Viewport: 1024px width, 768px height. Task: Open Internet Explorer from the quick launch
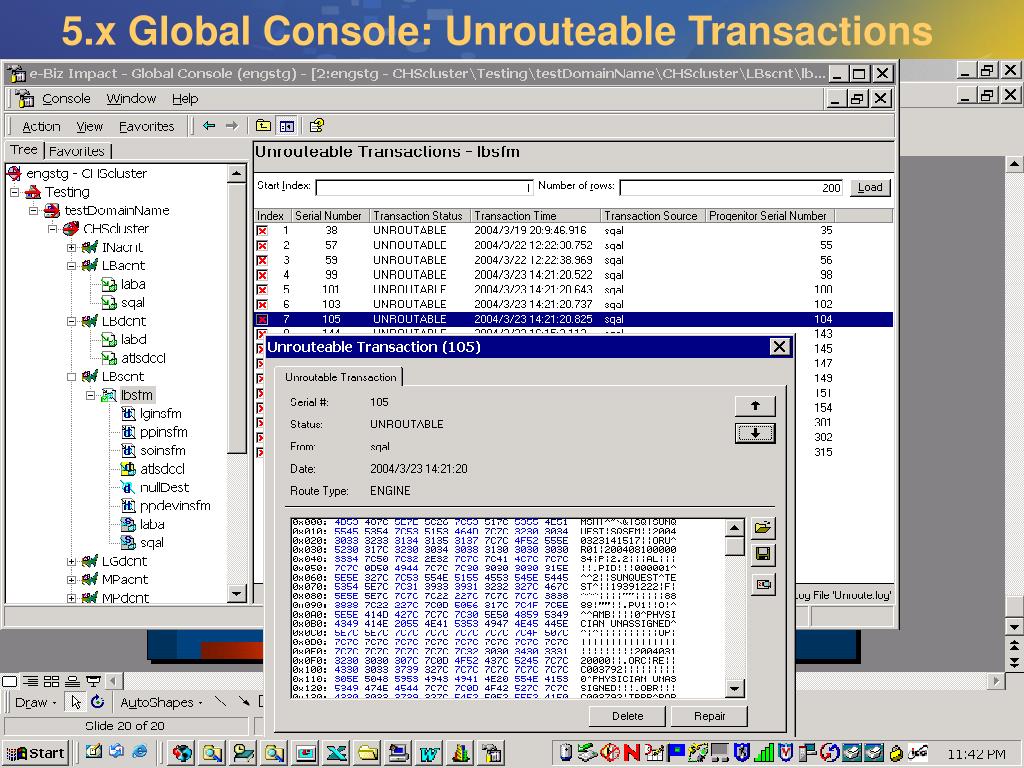click(x=139, y=752)
